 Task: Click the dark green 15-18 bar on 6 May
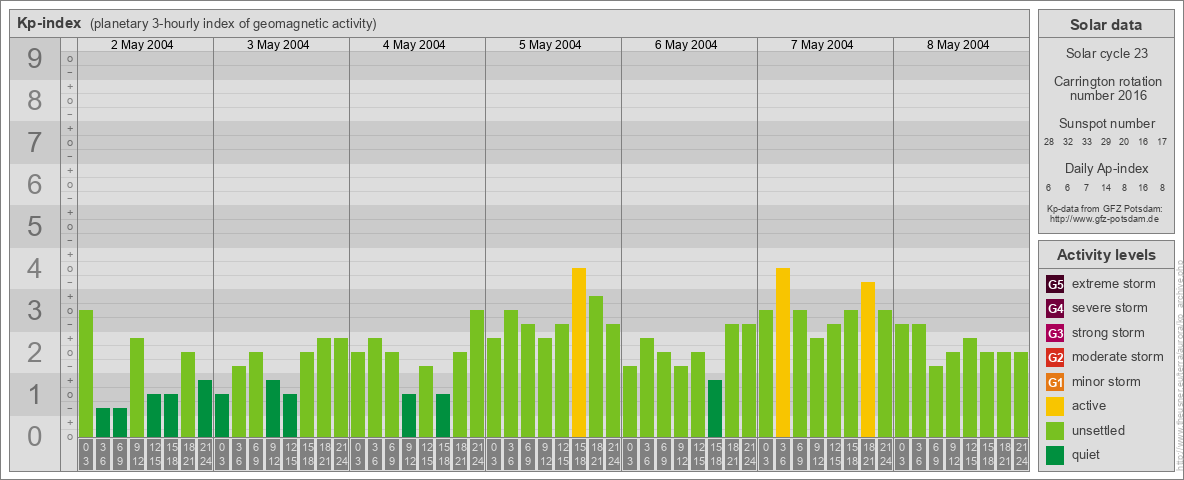coord(715,408)
